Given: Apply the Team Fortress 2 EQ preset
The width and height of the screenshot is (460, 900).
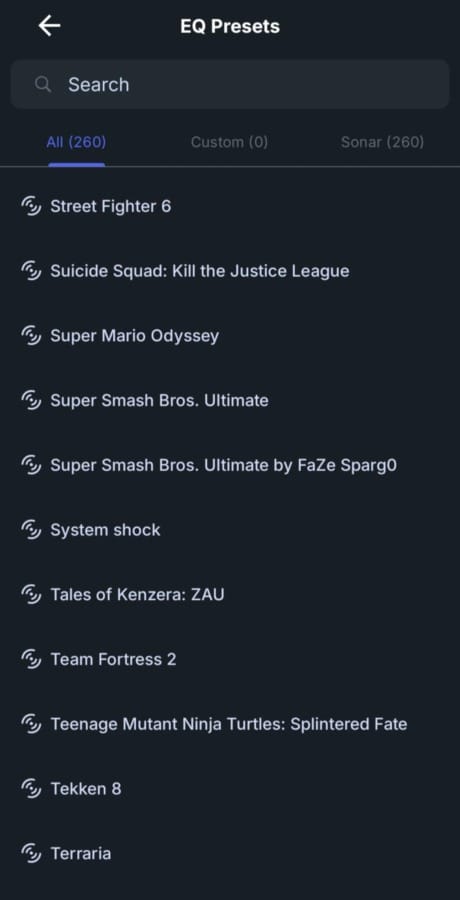Looking at the screenshot, I should coord(230,660).
